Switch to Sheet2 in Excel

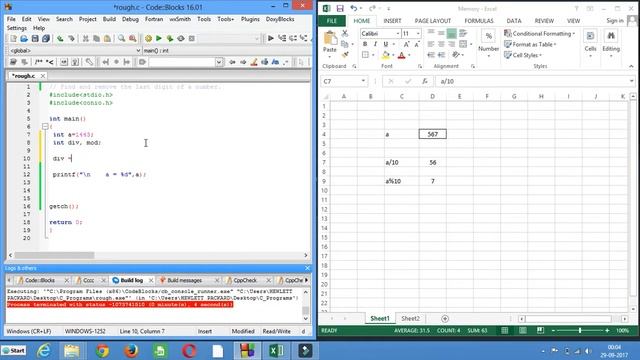tap(410, 318)
